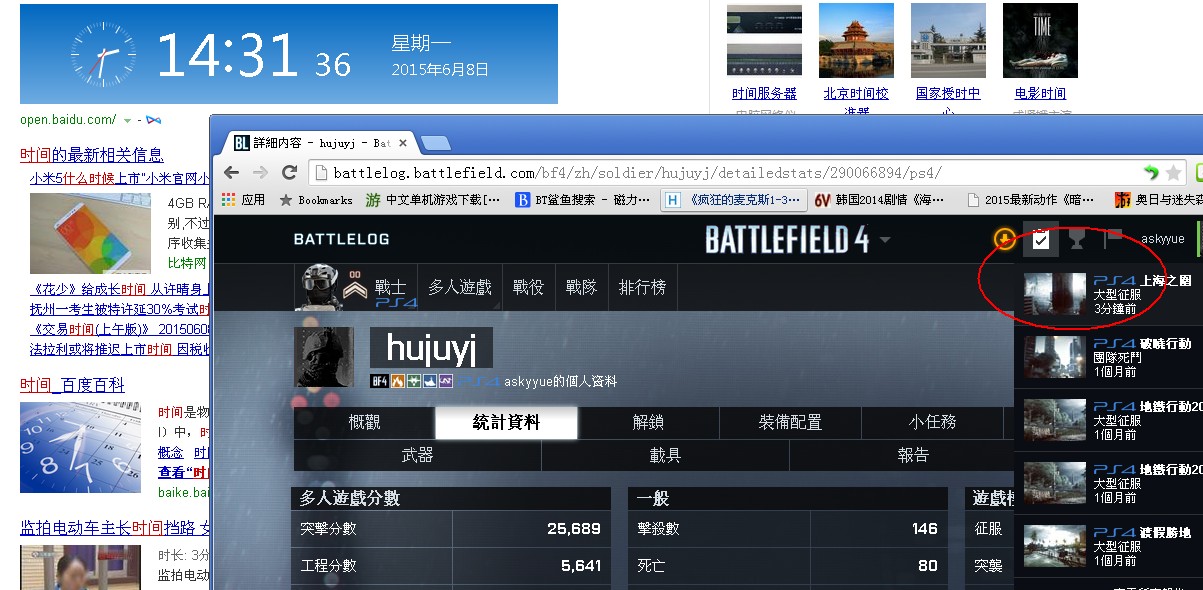Click the Chrome forward arrow
This screenshot has width=1203, height=590.
click(x=260, y=173)
